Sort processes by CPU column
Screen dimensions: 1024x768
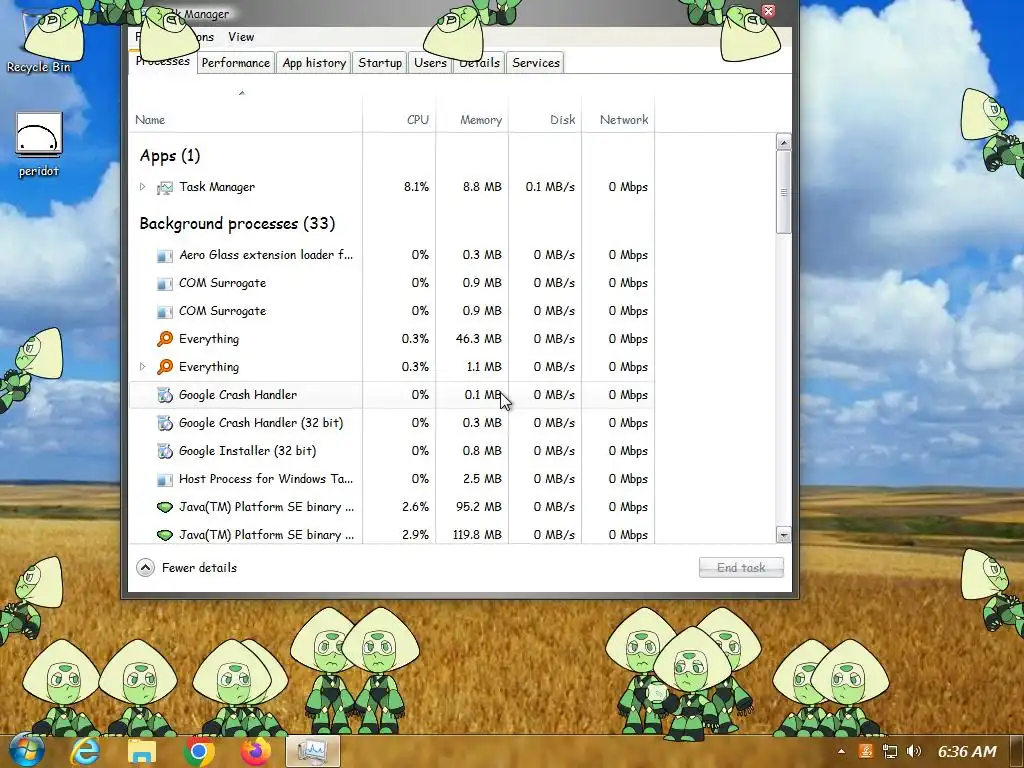399,120
